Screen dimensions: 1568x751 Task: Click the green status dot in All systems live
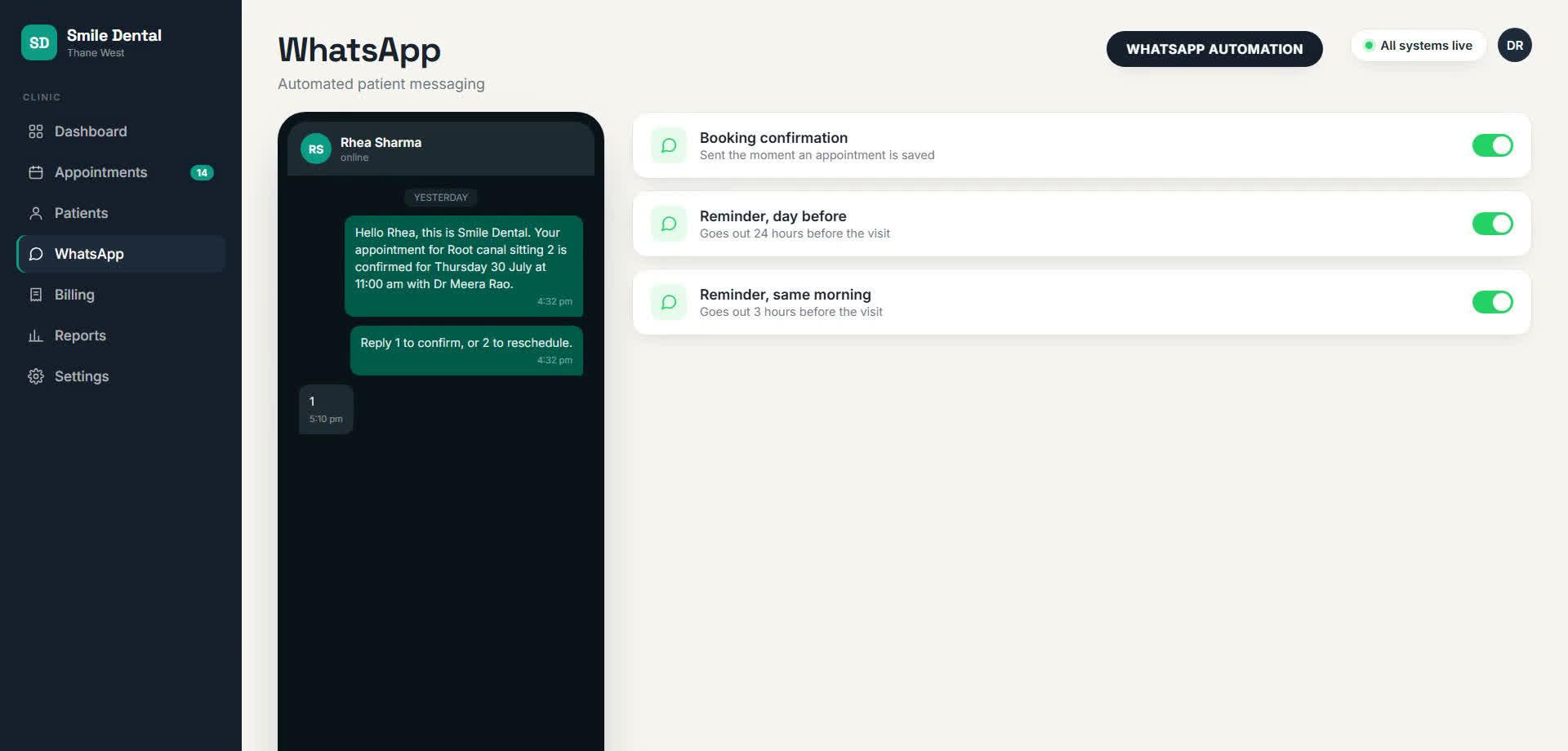[x=1369, y=46]
